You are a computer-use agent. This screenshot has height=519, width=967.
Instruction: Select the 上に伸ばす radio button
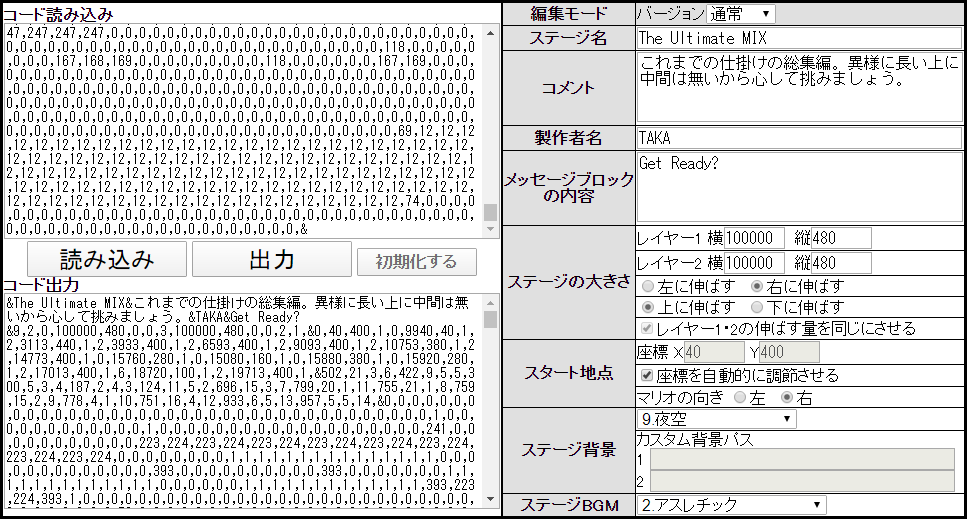coord(648,307)
